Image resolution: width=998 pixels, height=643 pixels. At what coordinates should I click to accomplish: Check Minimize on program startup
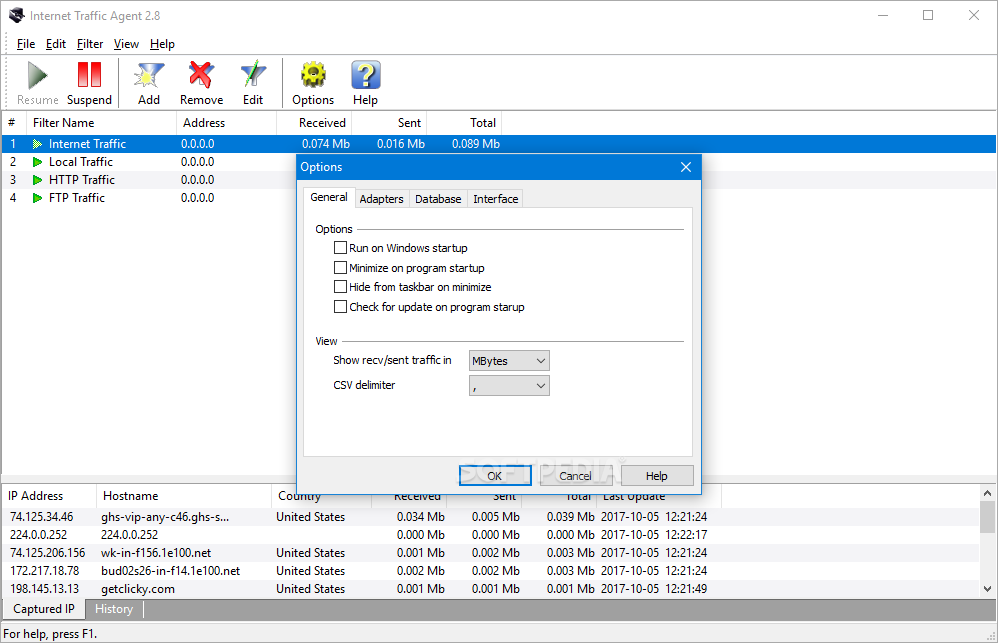[x=341, y=267]
